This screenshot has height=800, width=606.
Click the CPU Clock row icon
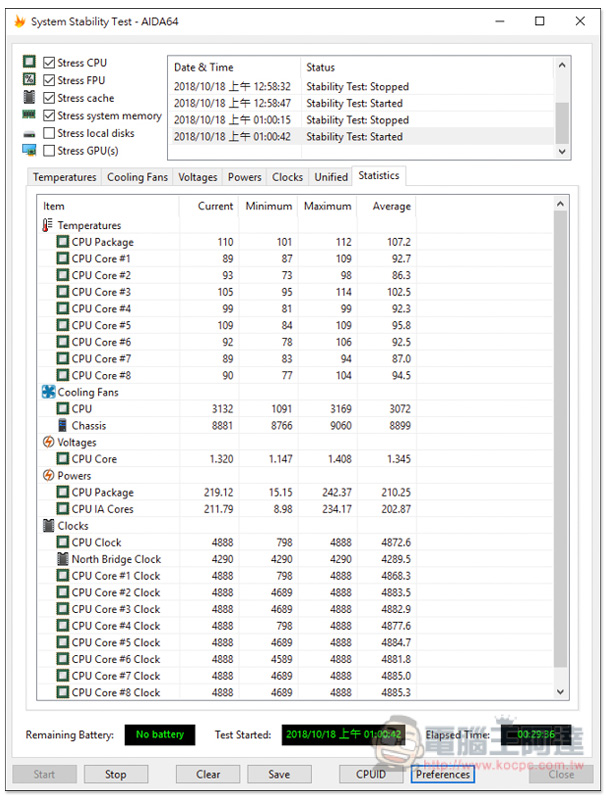coord(62,542)
